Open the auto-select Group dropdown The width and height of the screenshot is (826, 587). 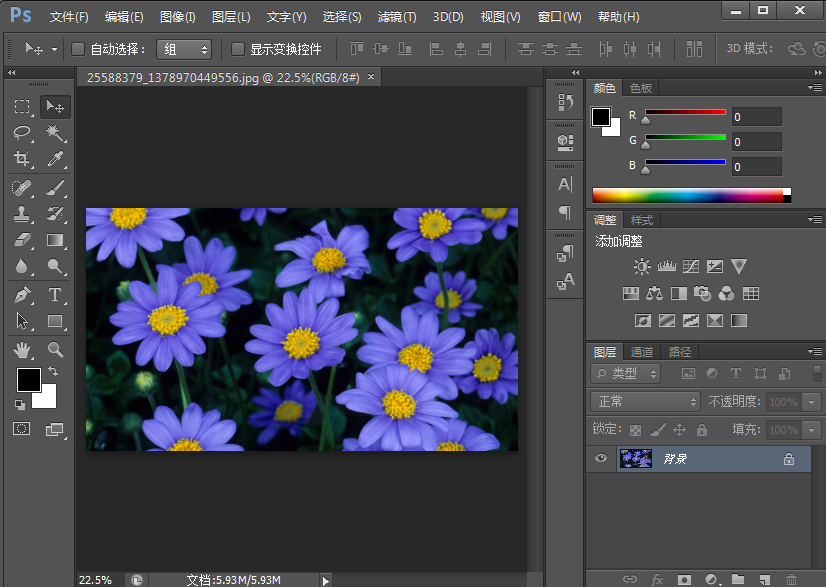tap(184, 50)
